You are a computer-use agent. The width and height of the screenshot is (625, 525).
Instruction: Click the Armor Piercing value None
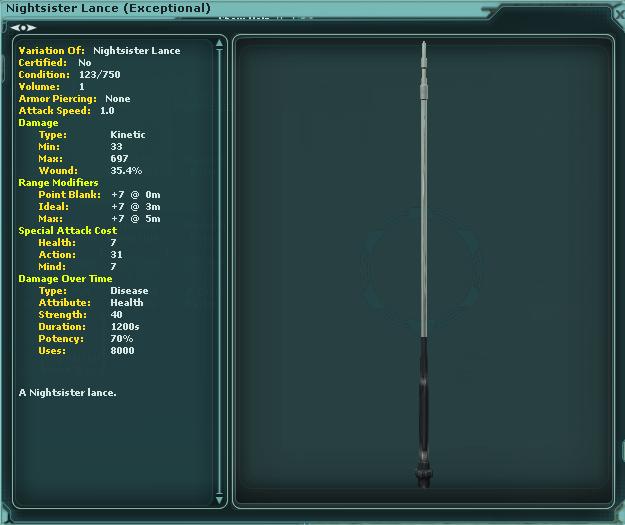coord(118,98)
